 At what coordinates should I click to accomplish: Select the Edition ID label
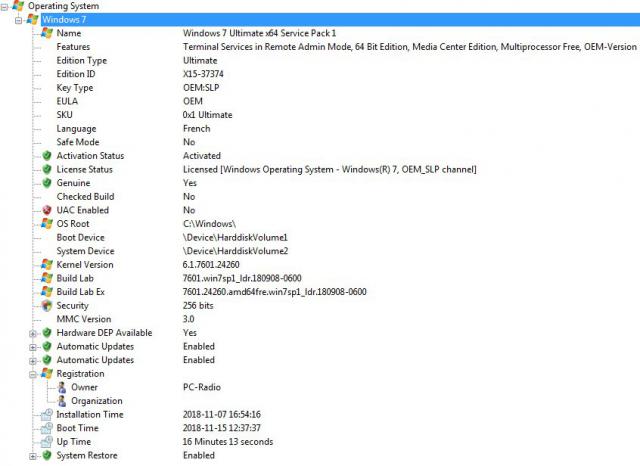tap(76, 74)
